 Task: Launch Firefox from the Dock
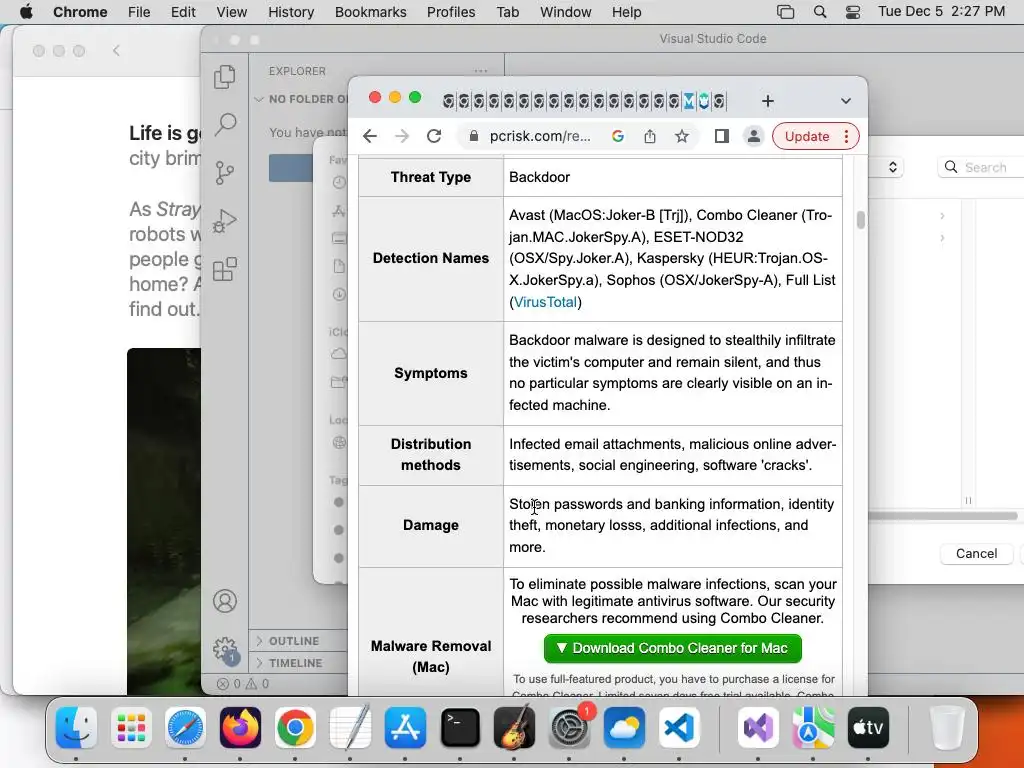click(240, 727)
